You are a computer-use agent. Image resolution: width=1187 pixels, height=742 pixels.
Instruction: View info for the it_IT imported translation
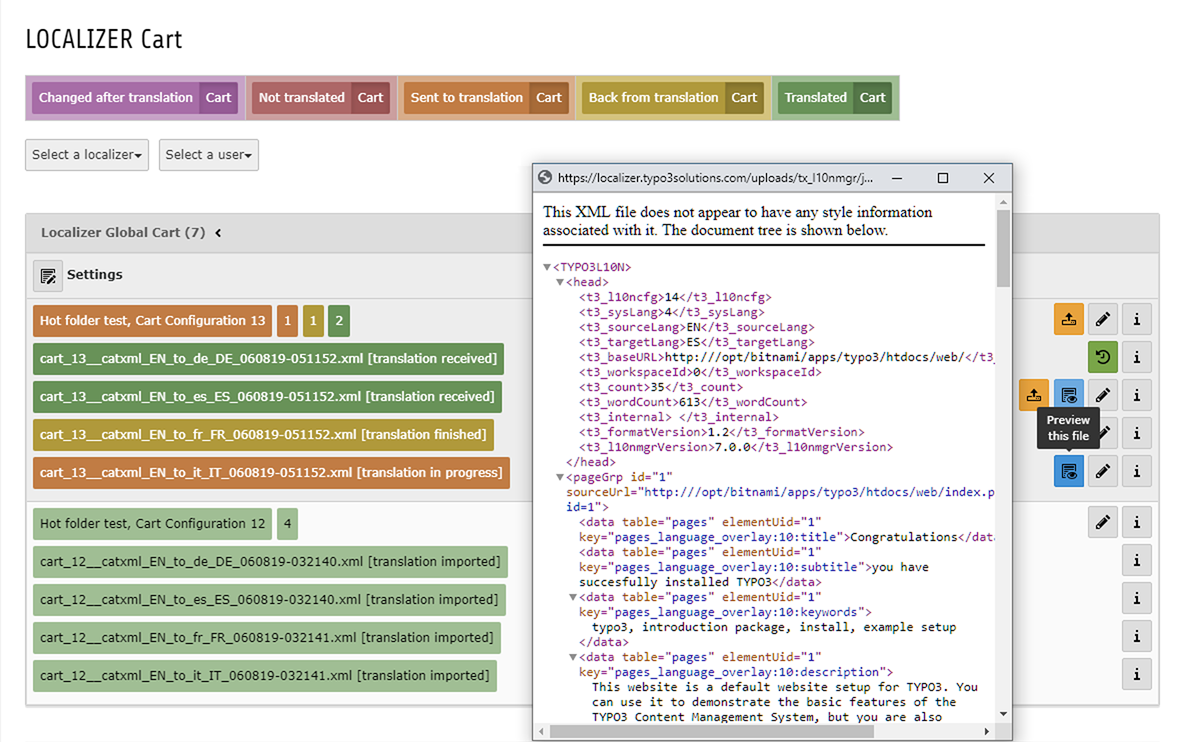pos(1136,674)
